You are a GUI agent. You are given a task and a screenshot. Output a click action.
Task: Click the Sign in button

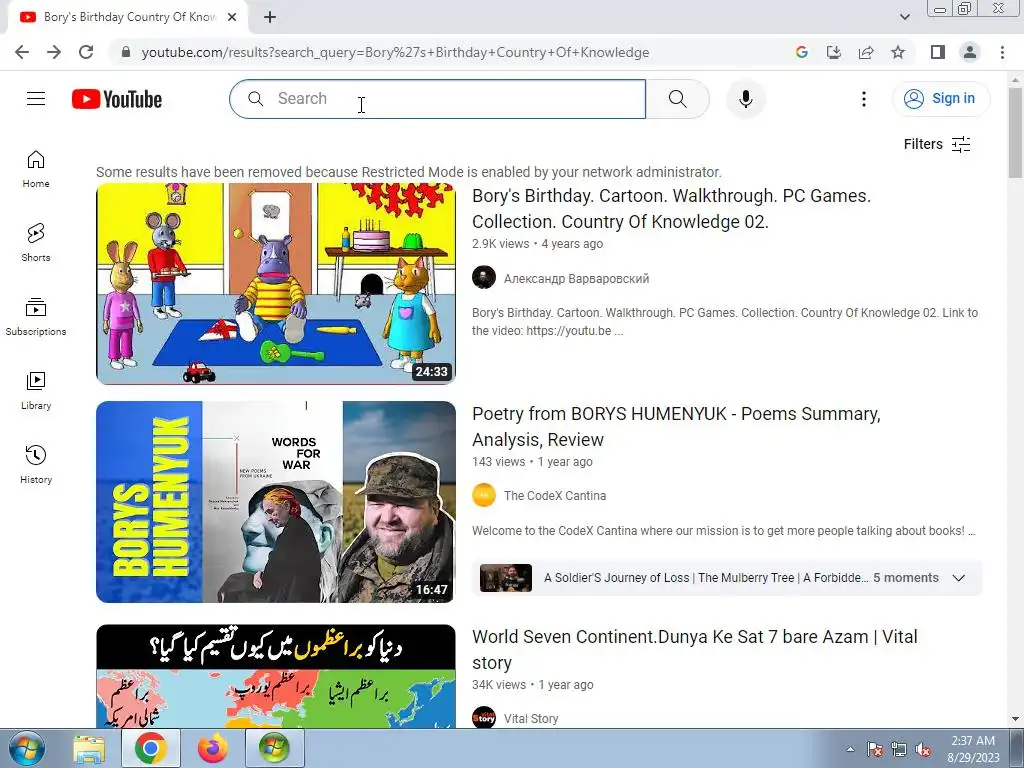coord(940,99)
